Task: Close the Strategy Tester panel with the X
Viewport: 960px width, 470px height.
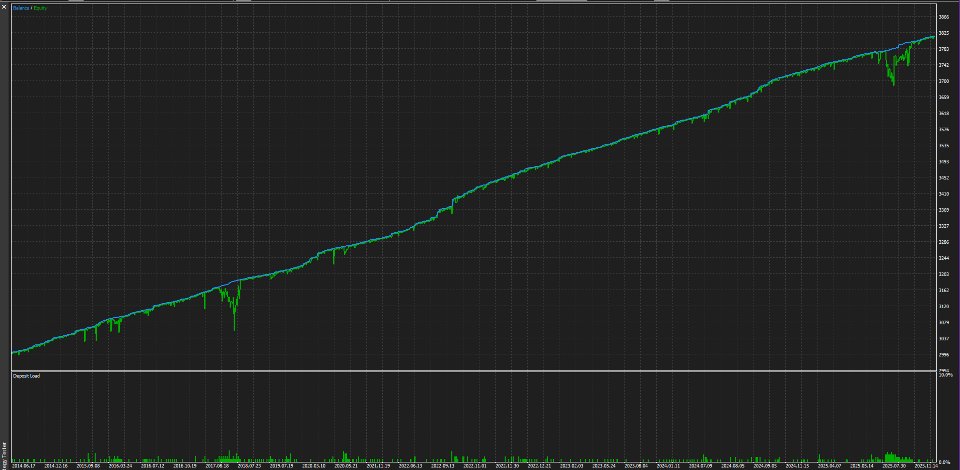Action: pyautogui.click(x=4, y=7)
